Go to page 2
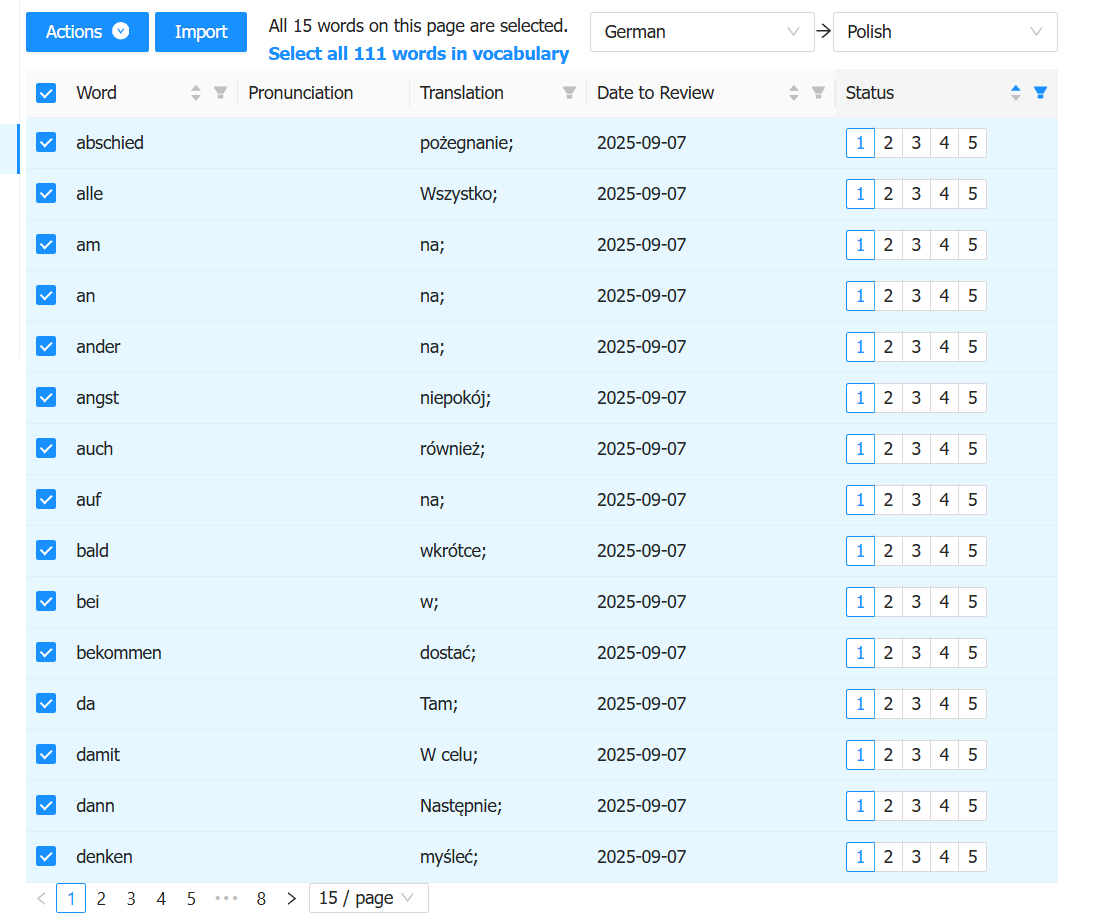The height and width of the screenshot is (916, 1102). pos(101,898)
